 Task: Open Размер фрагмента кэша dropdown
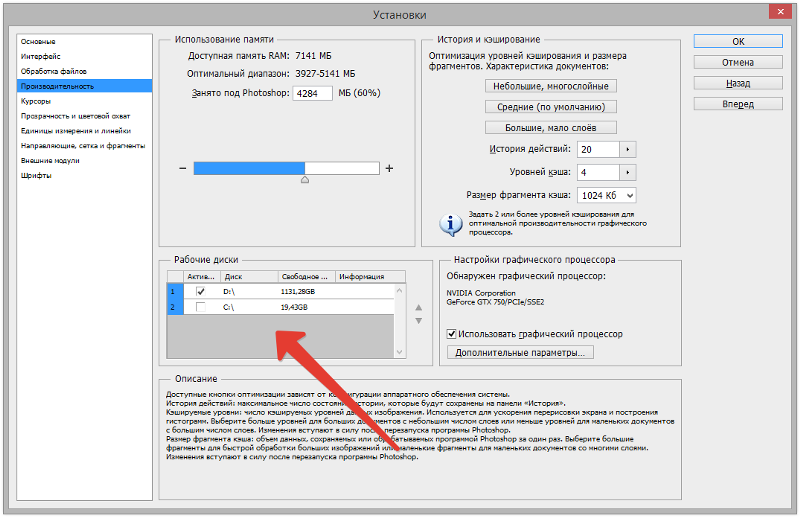pyautogui.click(x=607, y=195)
